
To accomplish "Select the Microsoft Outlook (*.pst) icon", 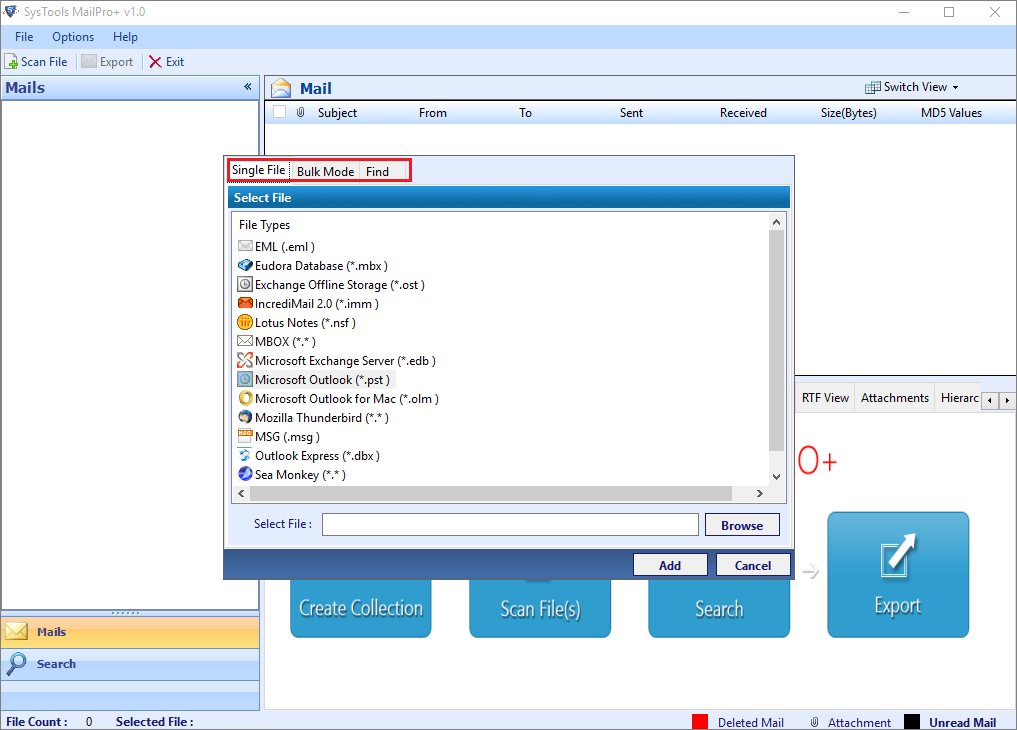I will 245,379.
